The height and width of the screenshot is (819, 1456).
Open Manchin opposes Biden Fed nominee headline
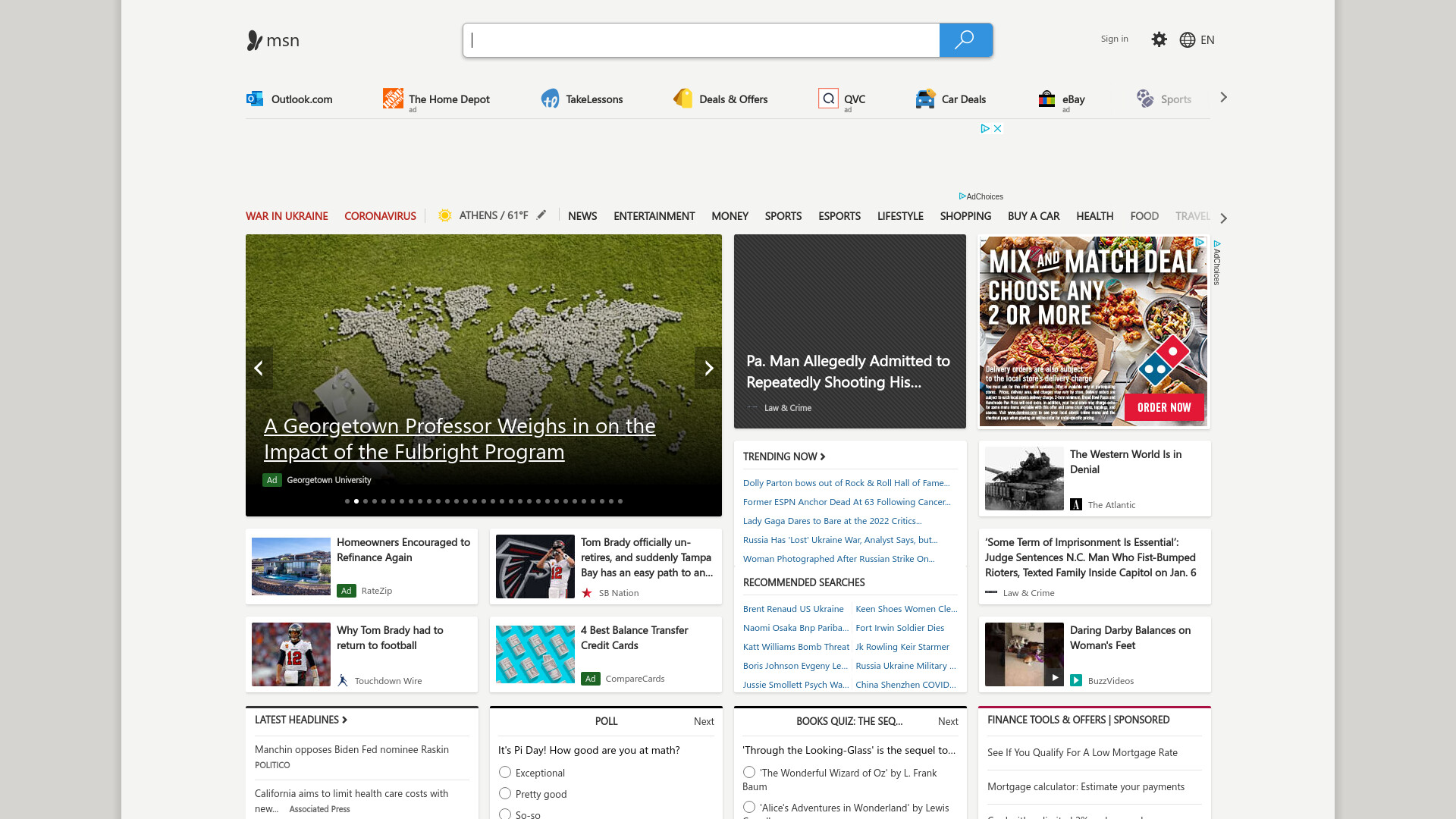[x=352, y=749]
